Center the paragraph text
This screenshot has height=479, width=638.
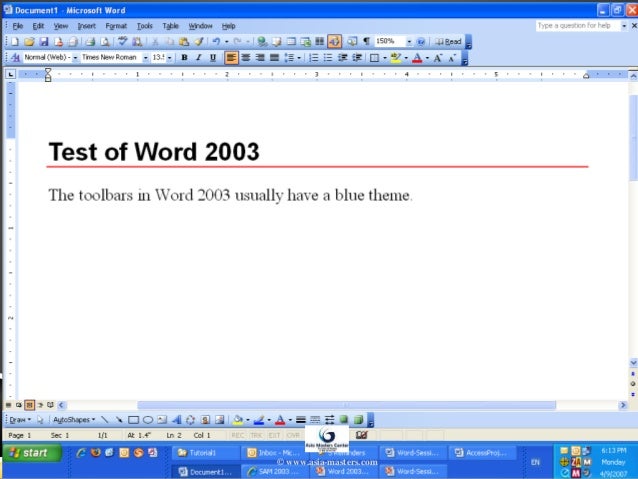245,58
